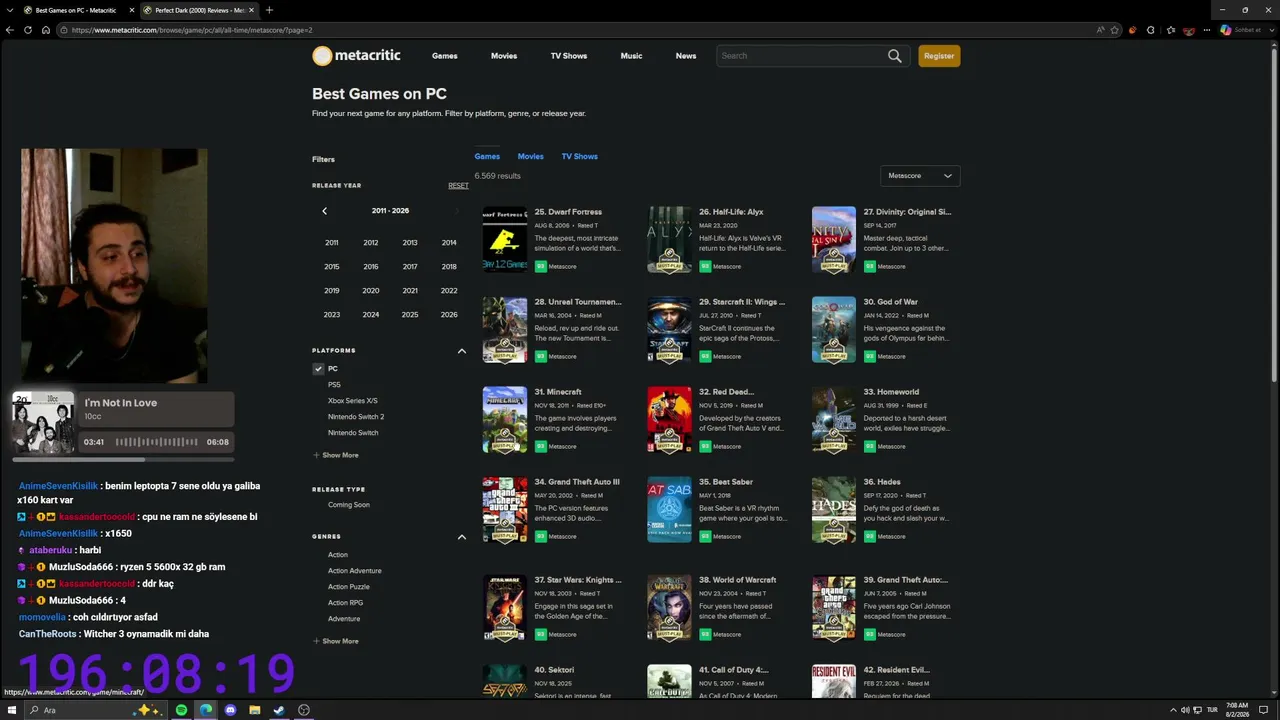Filter by Coming Soon release type

[x=349, y=505]
